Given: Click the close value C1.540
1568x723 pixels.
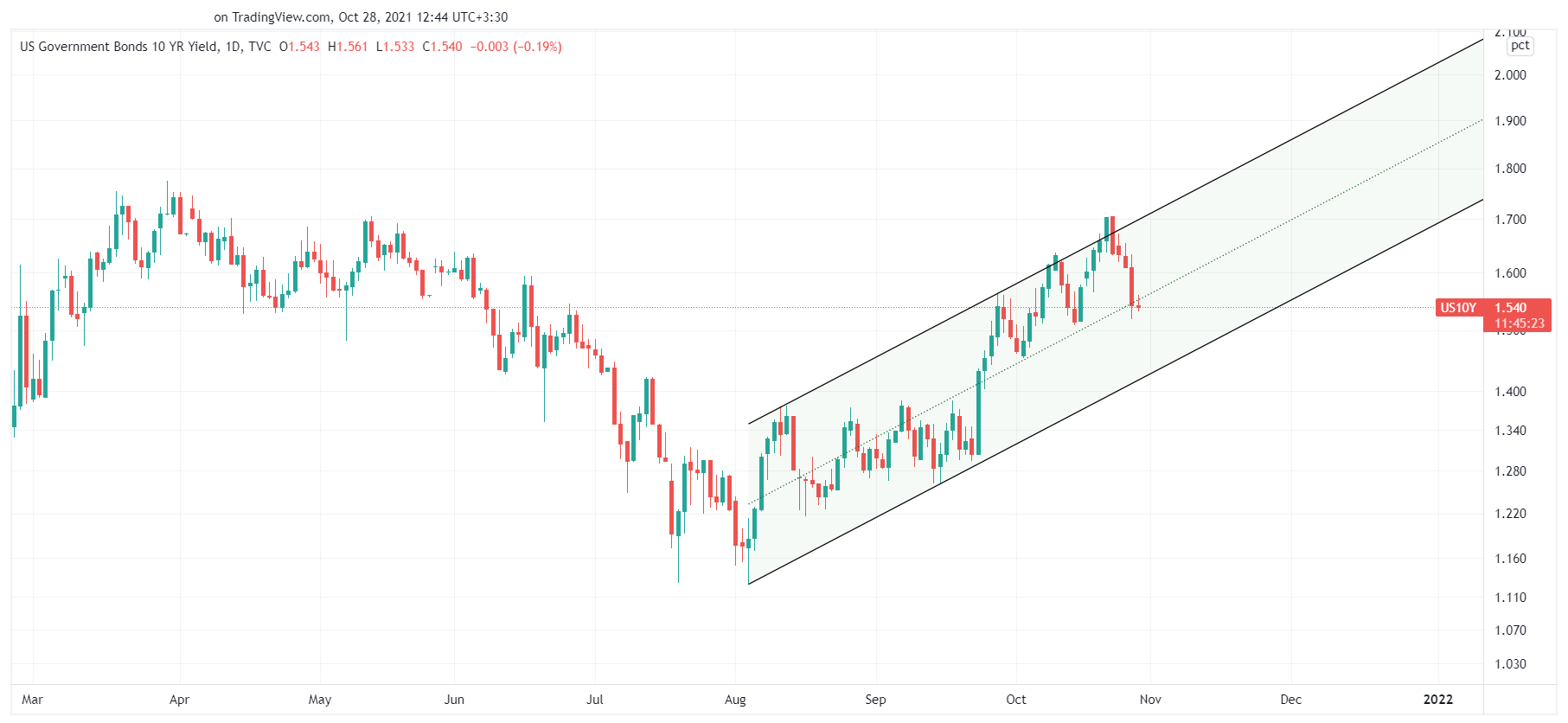Looking at the screenshot, I should (x=442, y=47).
